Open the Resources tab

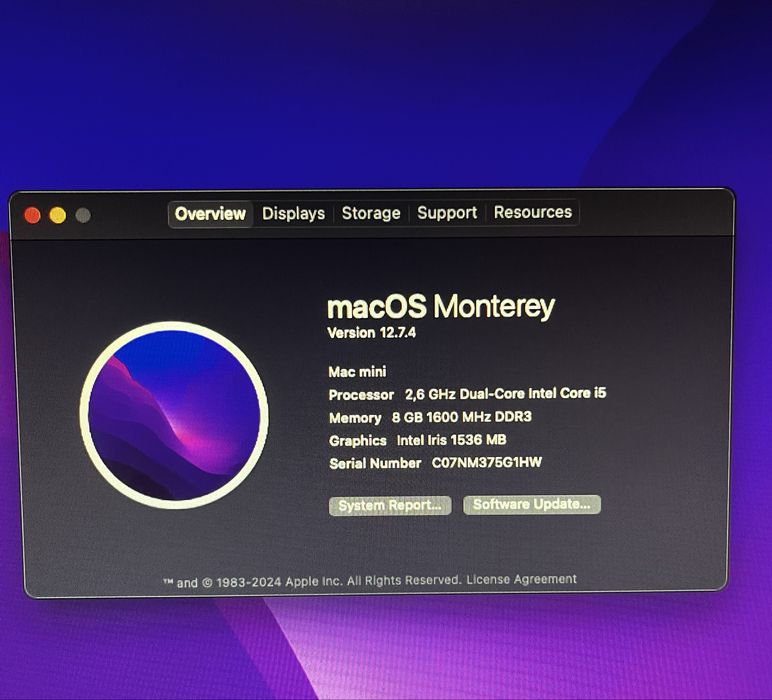point(533,212)
